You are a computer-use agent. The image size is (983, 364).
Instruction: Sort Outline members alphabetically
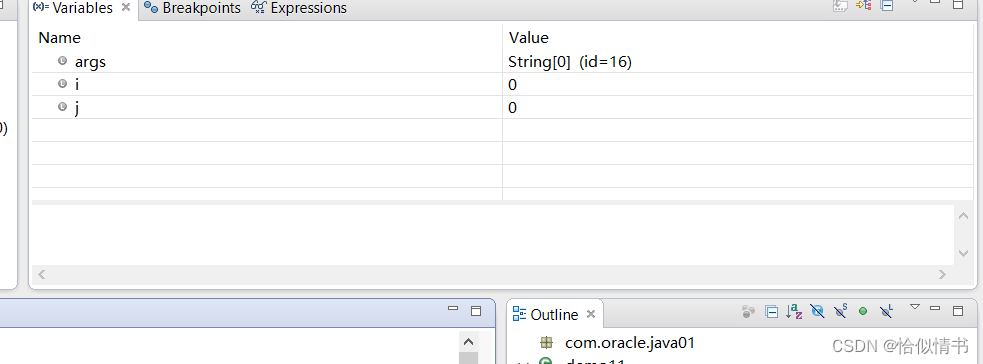tap(794, 311)
